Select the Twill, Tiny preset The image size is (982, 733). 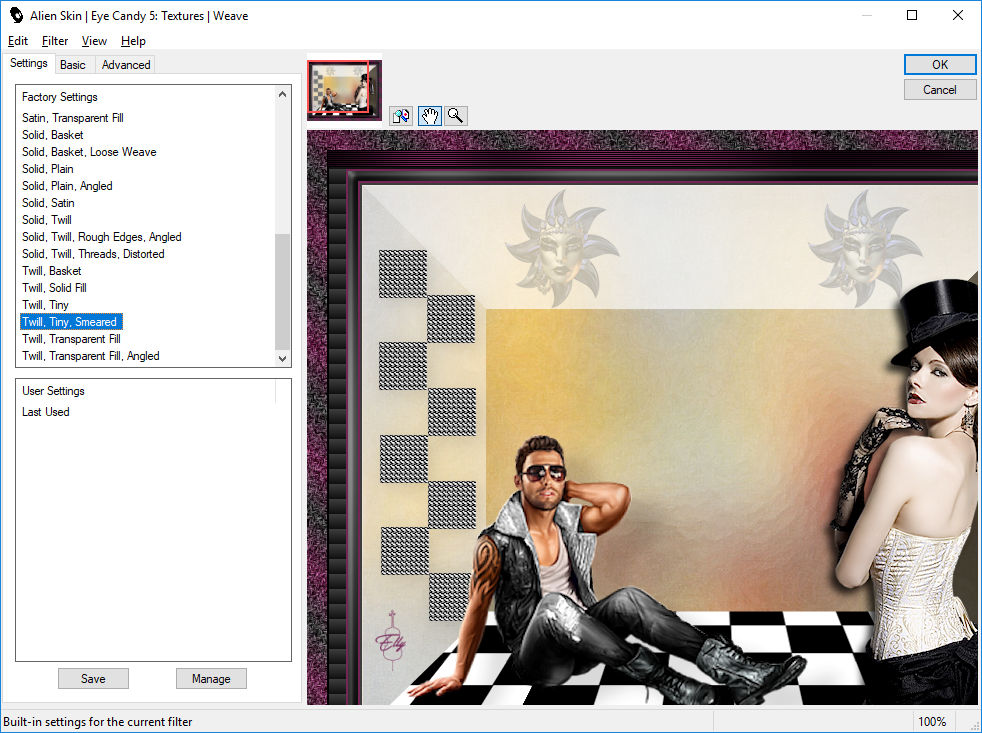click(45, 304)
